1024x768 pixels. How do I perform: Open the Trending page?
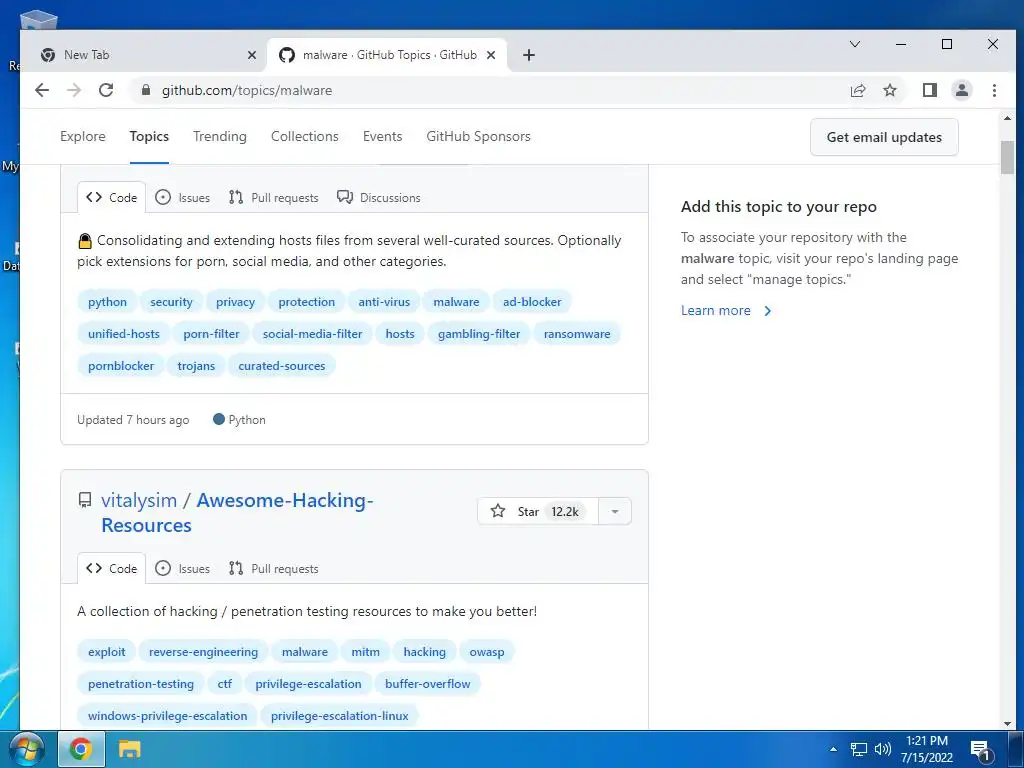(x=219, y=136)
